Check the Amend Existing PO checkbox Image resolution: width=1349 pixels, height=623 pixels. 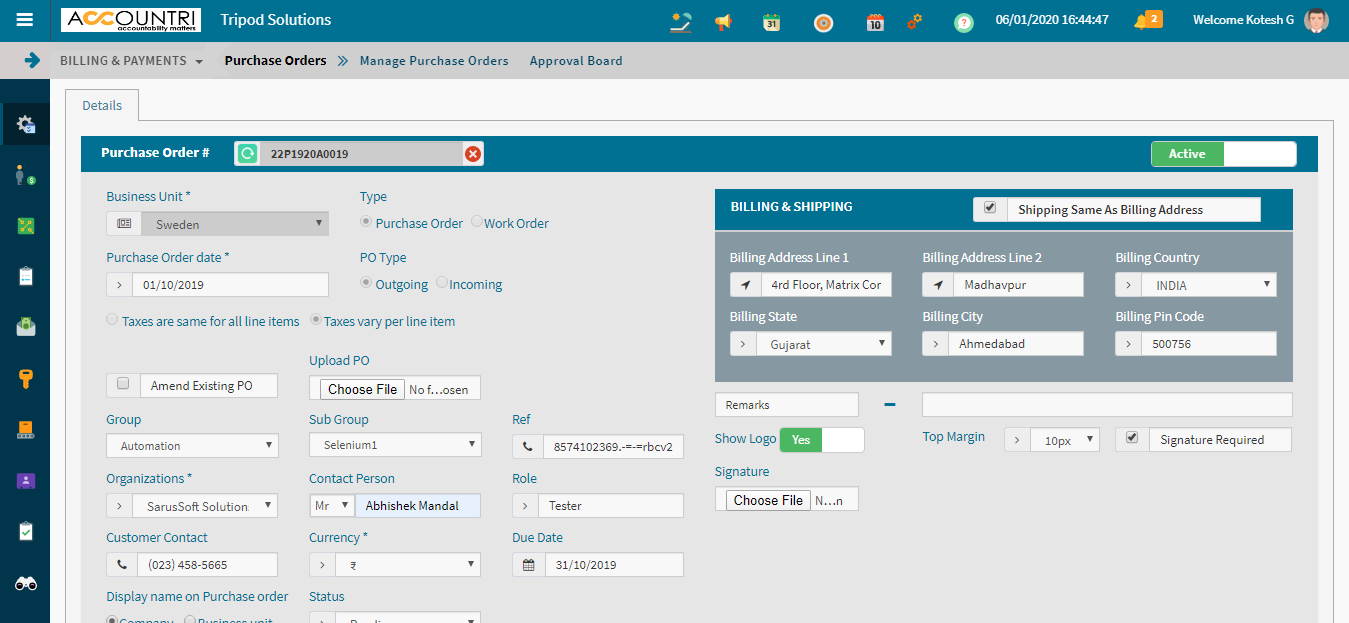[x=123, y=384]
